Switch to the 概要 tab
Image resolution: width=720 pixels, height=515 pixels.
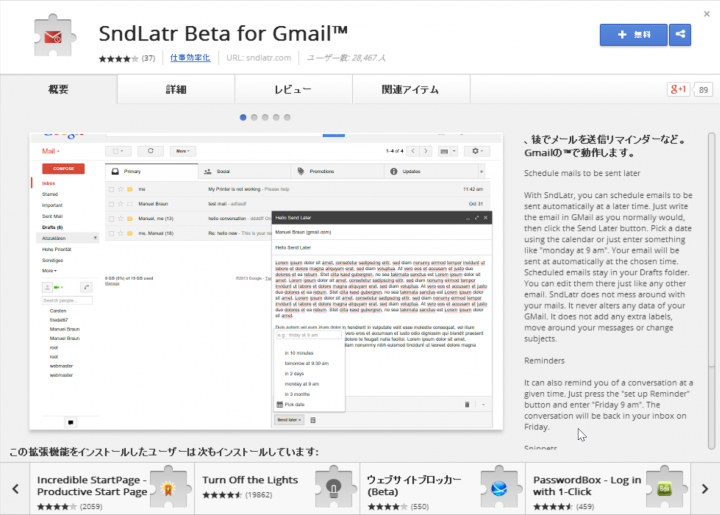[x=58, y=90]
